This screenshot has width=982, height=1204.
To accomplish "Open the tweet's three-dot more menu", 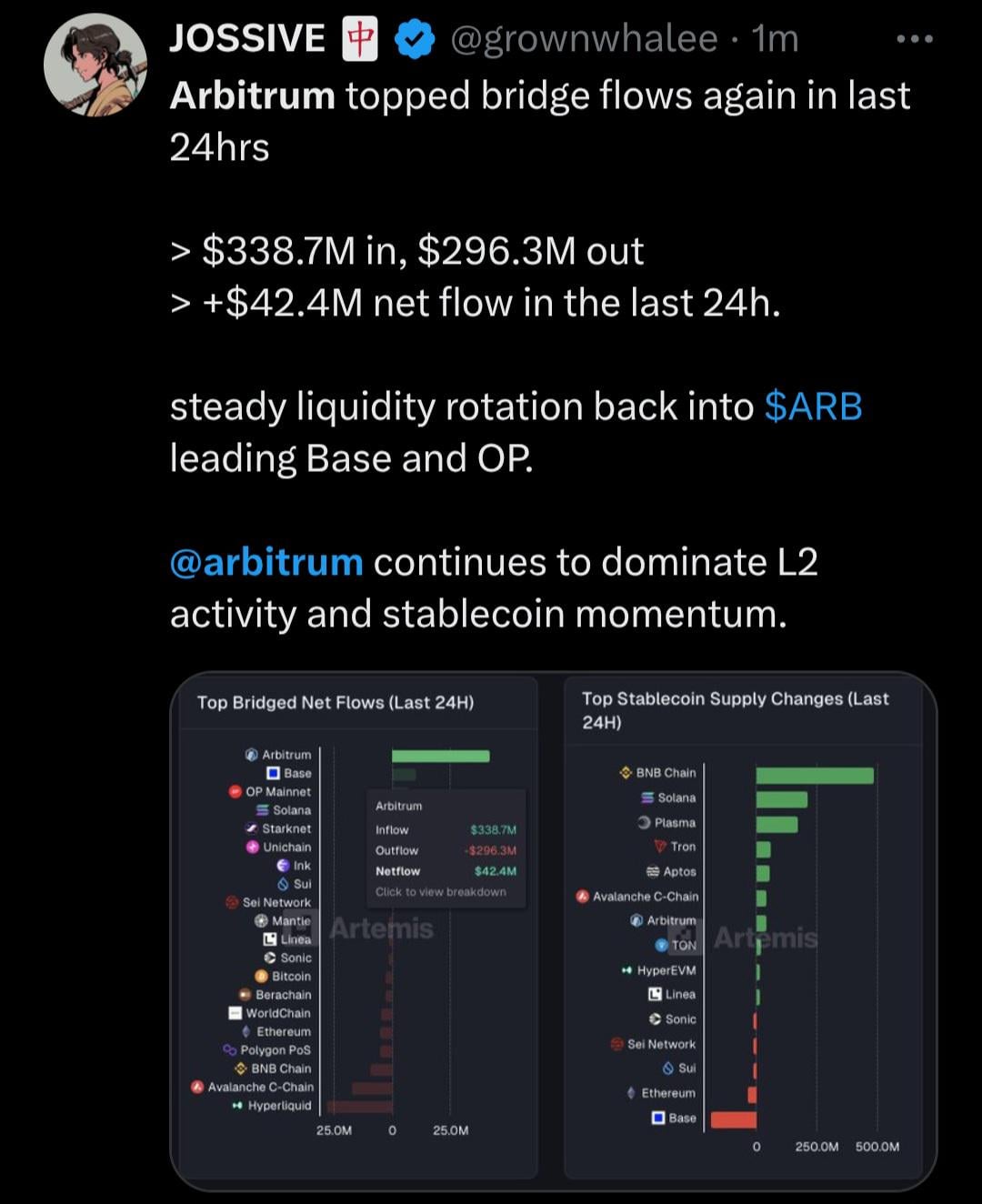I will [915, 39].
